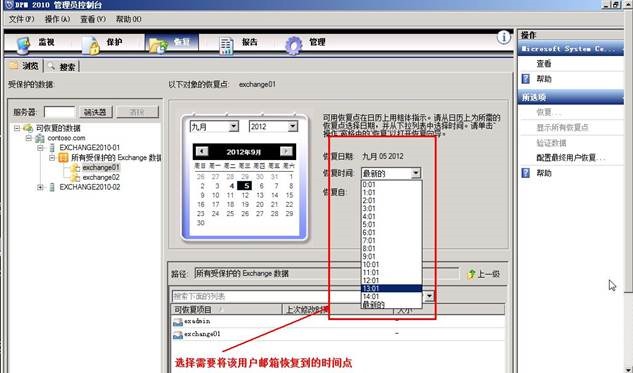Select the exadmin recoverable item row

click(x=338, y=322)
